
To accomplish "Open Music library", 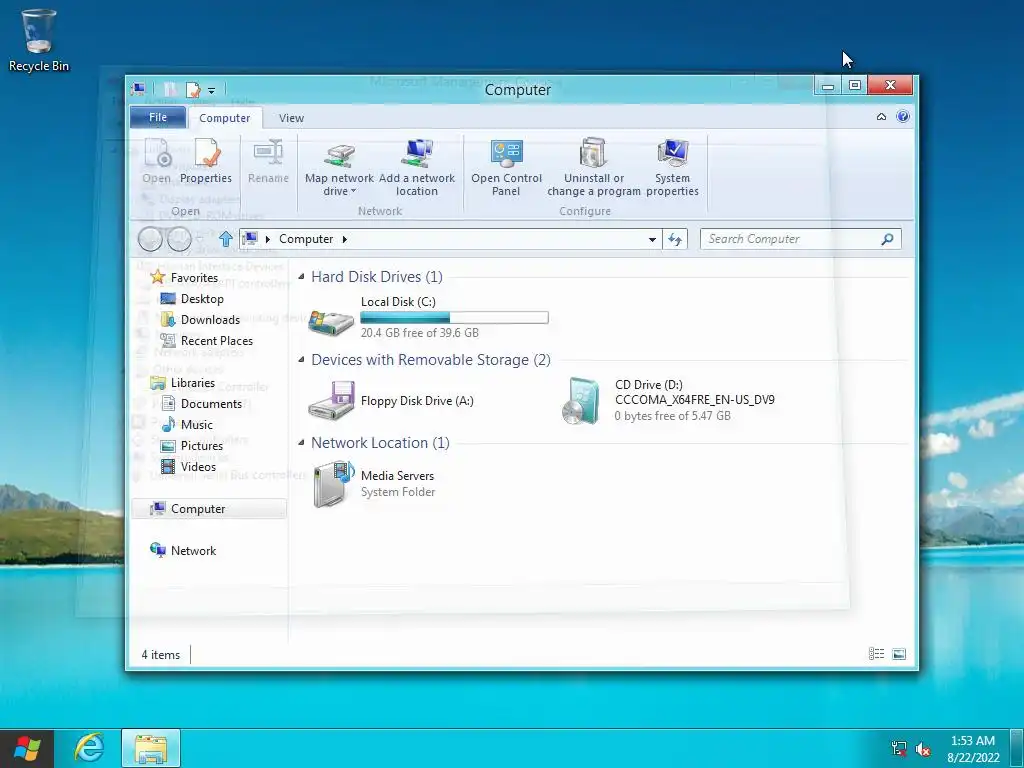I will (197, 424).
